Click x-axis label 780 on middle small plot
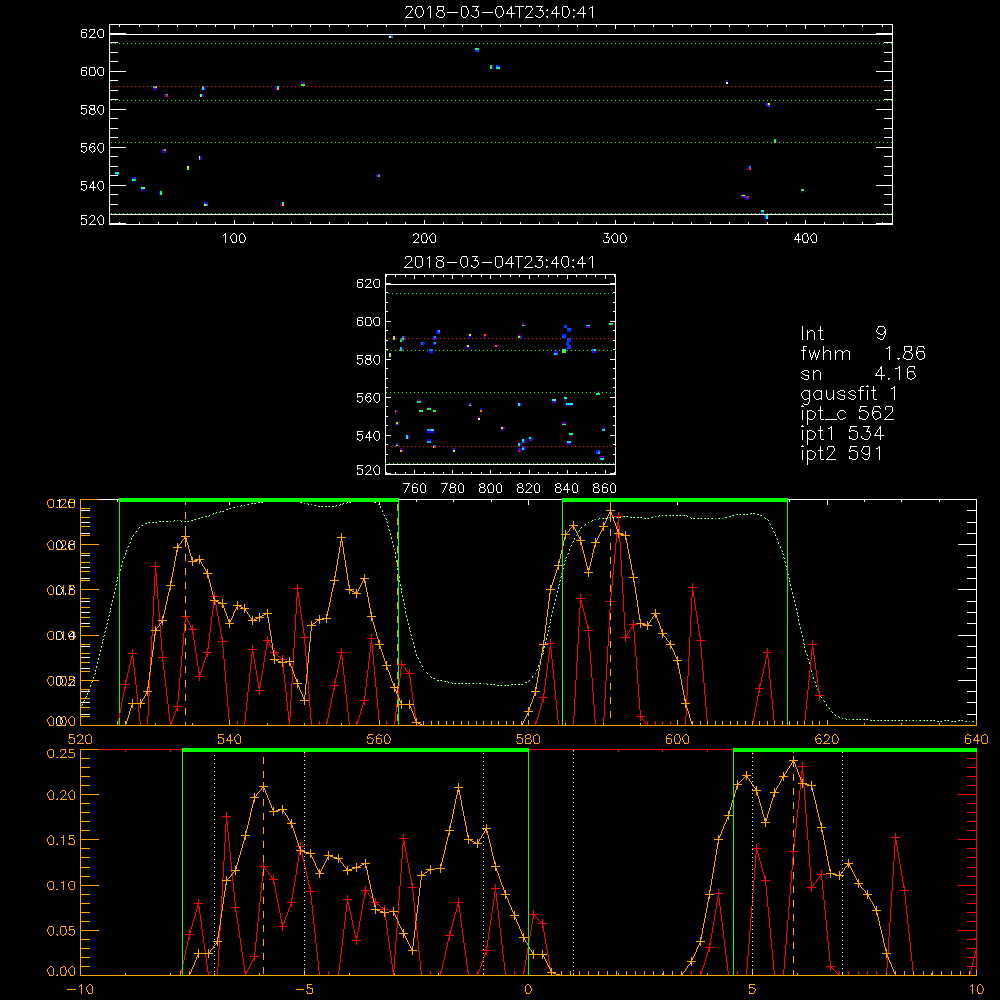Viewport: 1000px width, 1000px height. point(453,489)
